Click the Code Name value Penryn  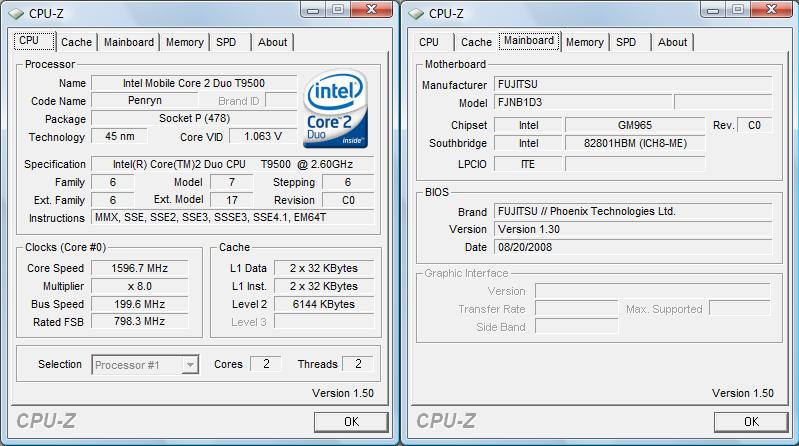(145, 100)
